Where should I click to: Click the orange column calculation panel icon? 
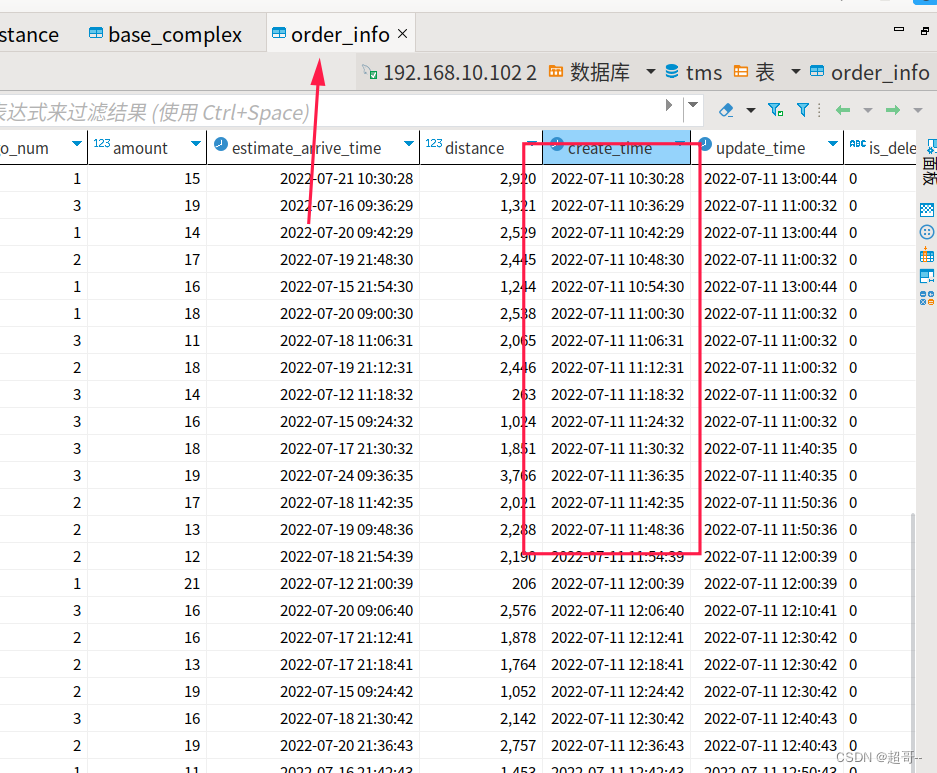click(927, 255)
